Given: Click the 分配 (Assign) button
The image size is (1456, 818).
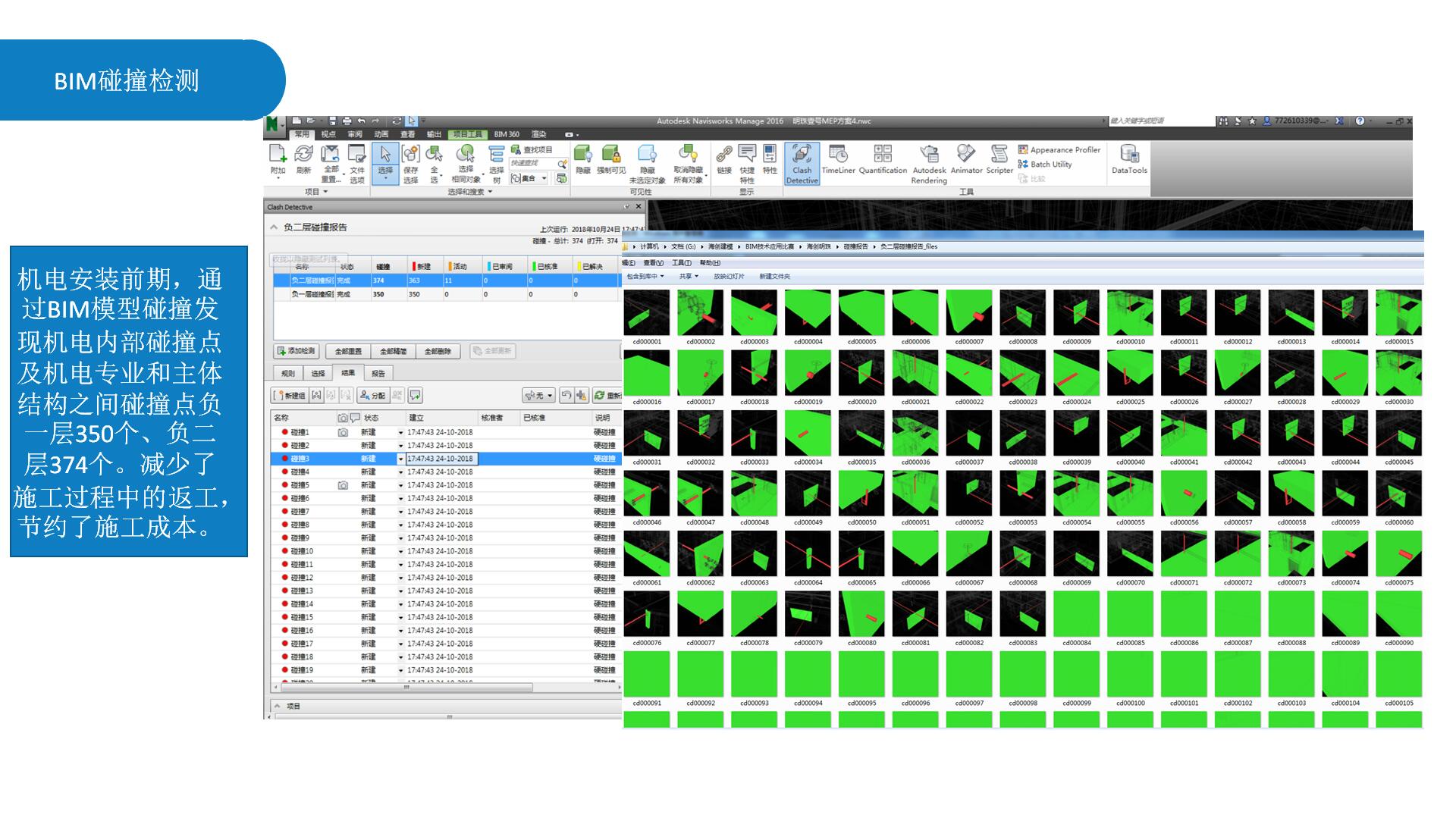Looking at the screenshot, I should point(372,395).
